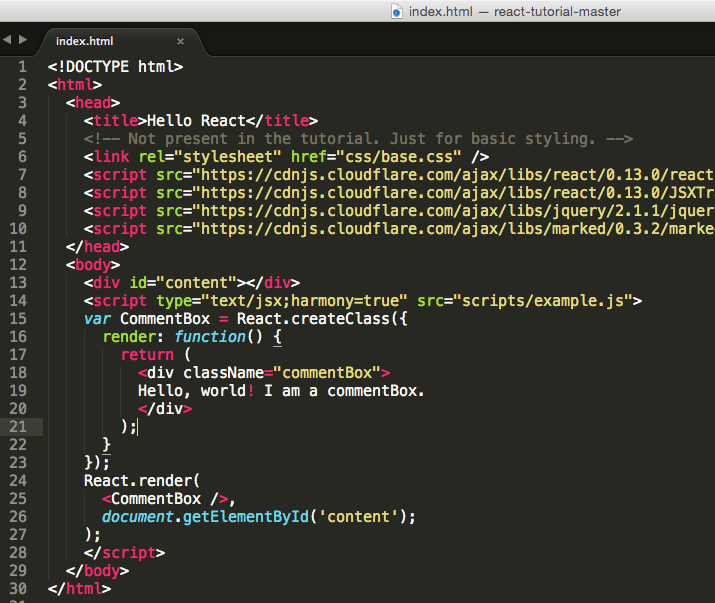Click the React.render( call
The image size is (715, 603).
[142, 481]
